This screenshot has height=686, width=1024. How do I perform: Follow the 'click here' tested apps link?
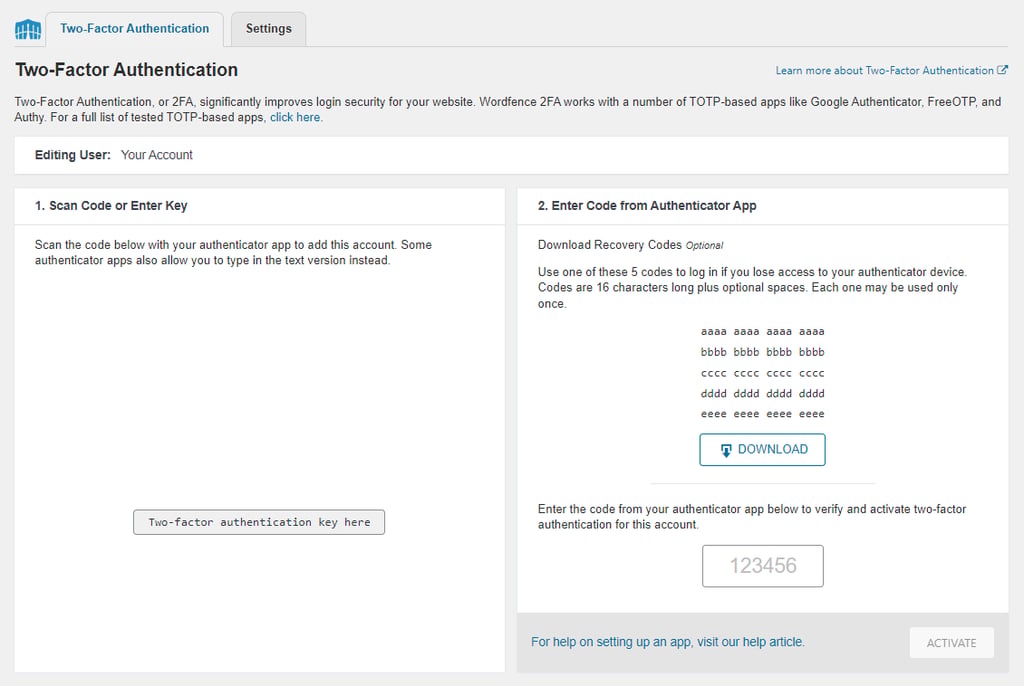click(x=295, y=118)
